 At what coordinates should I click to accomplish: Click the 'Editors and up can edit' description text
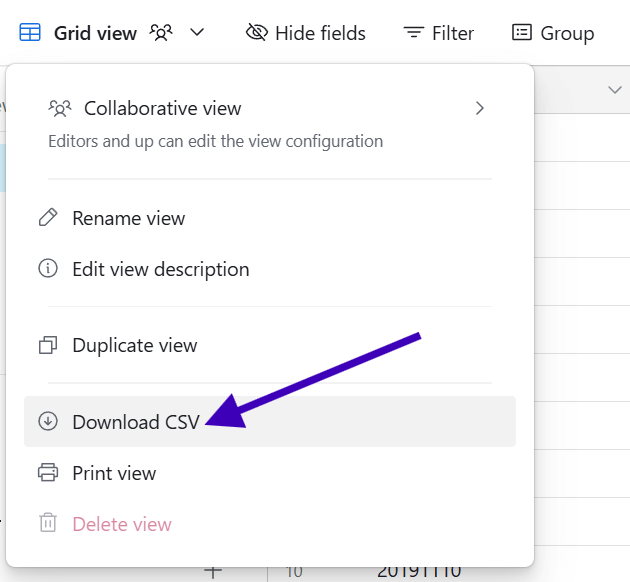point(215,142)
